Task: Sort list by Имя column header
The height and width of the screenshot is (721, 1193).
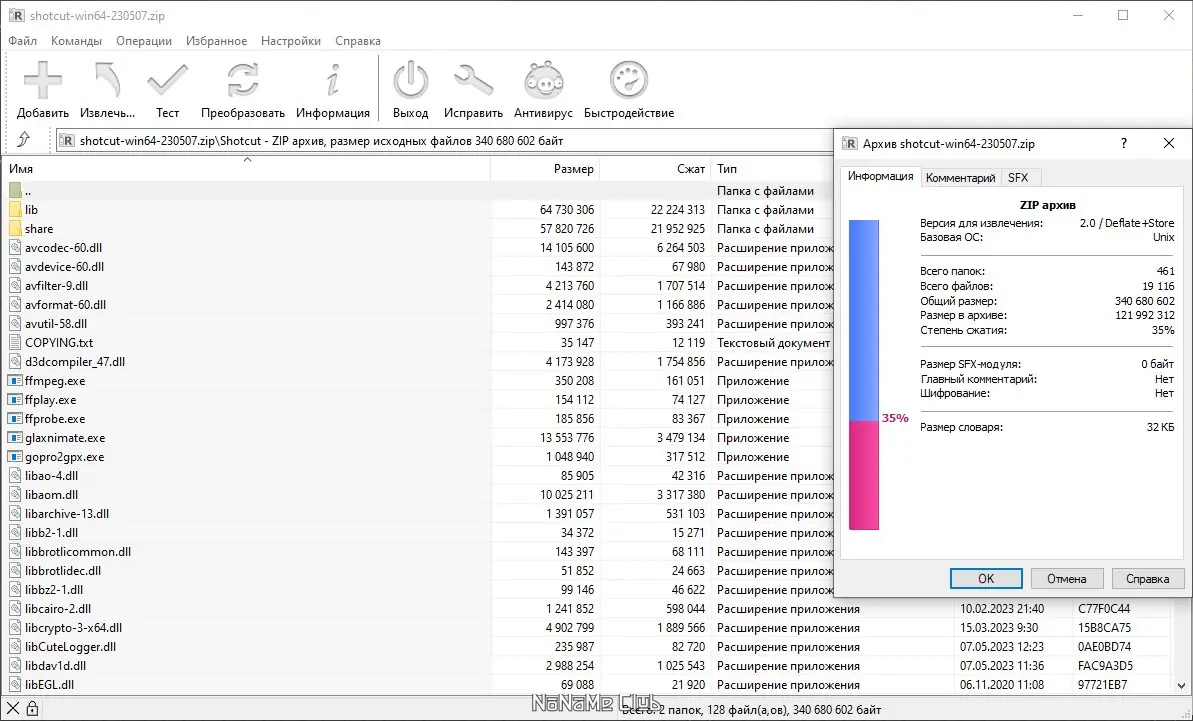Action: pyautogui.click(x=247, y=169)
